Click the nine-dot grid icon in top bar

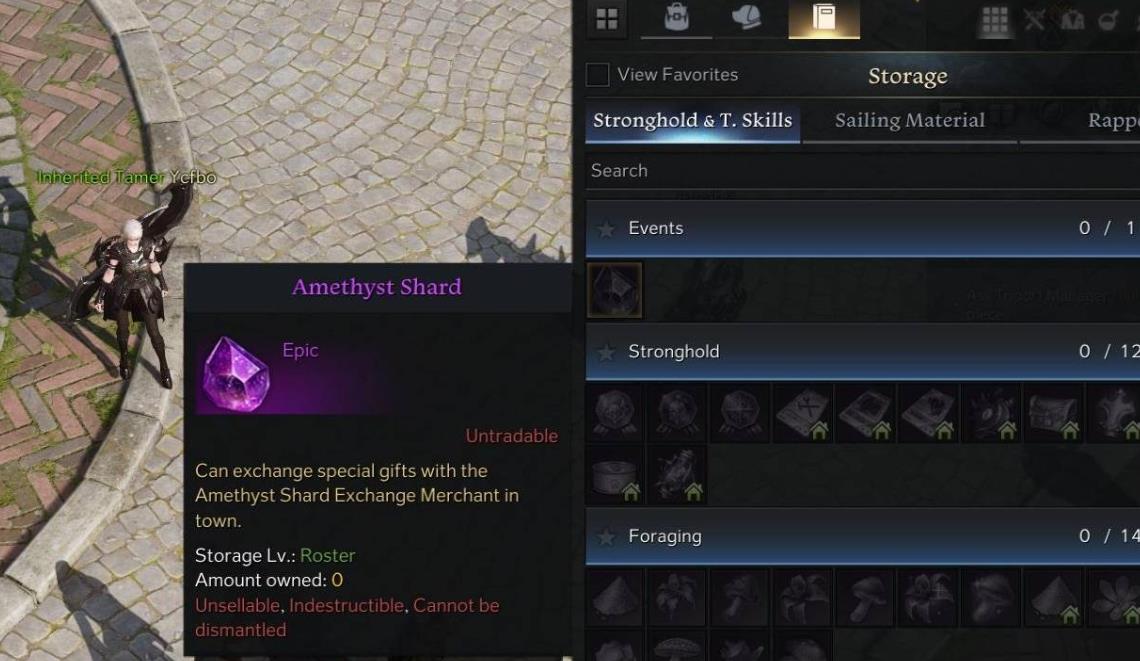click(995, 20)
